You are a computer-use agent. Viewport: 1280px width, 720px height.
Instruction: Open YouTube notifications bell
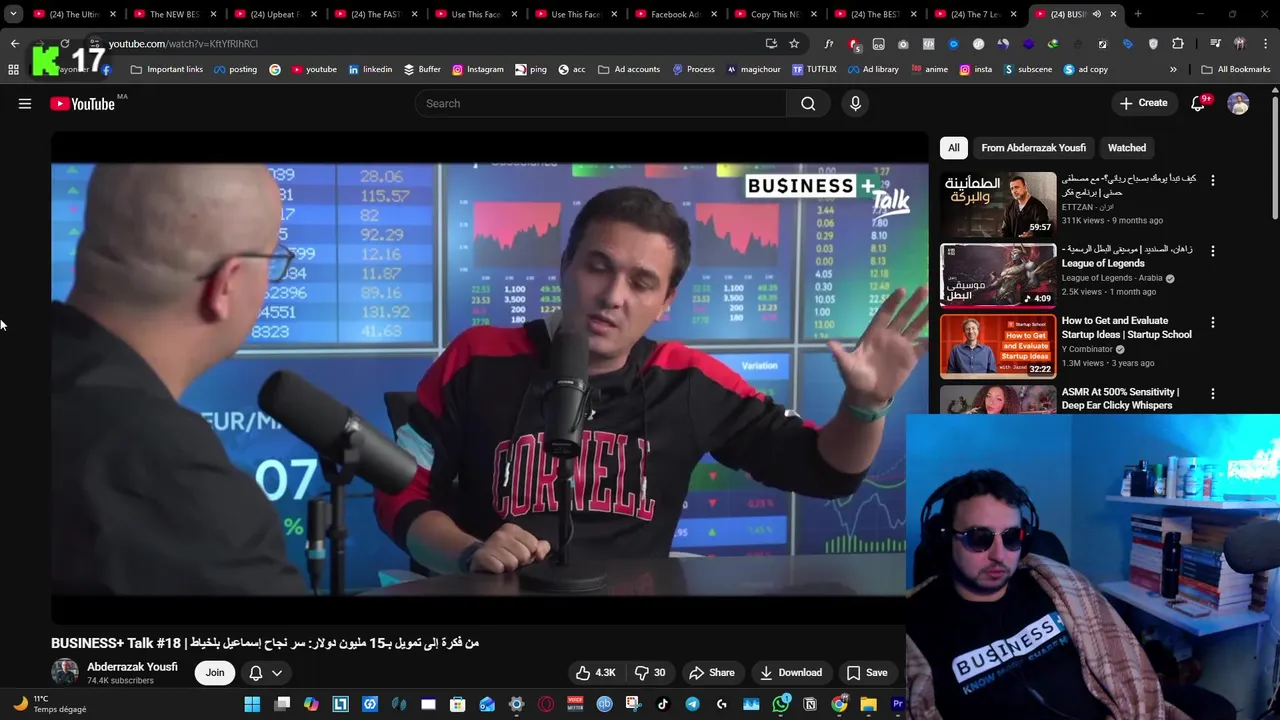point(1198,103)
